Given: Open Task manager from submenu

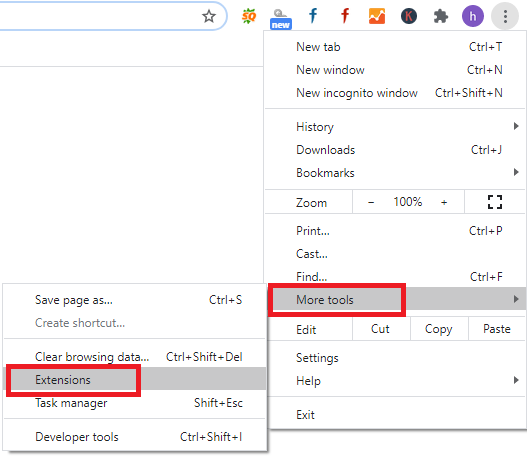Looking at the screenshot, I should coord(134,403).
